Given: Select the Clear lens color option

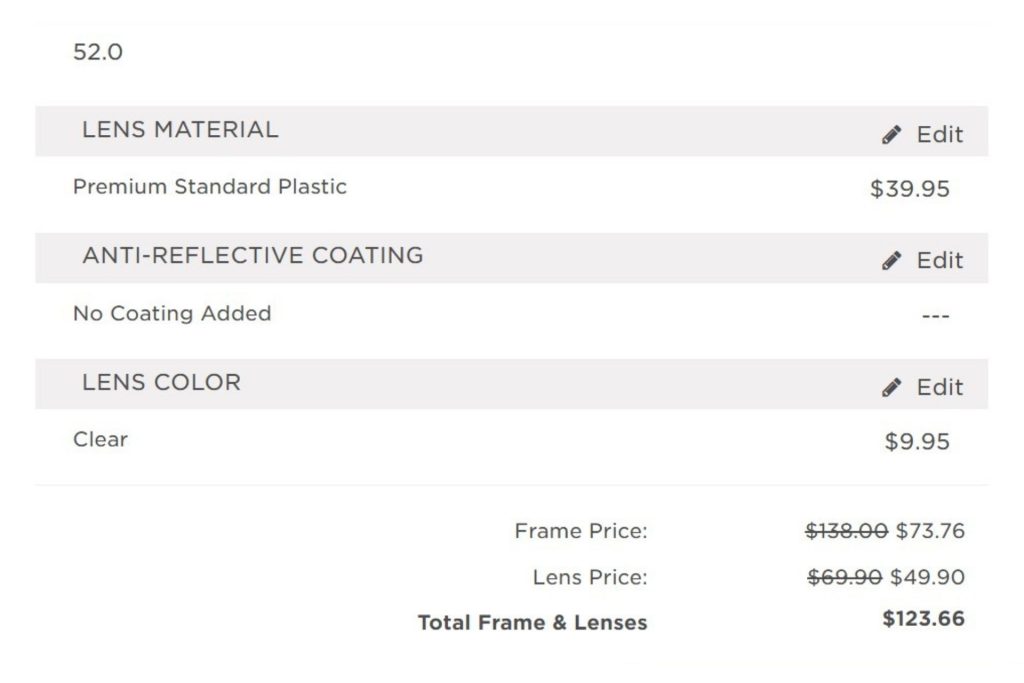Looking at the screenshot, I should pos(99,439).
